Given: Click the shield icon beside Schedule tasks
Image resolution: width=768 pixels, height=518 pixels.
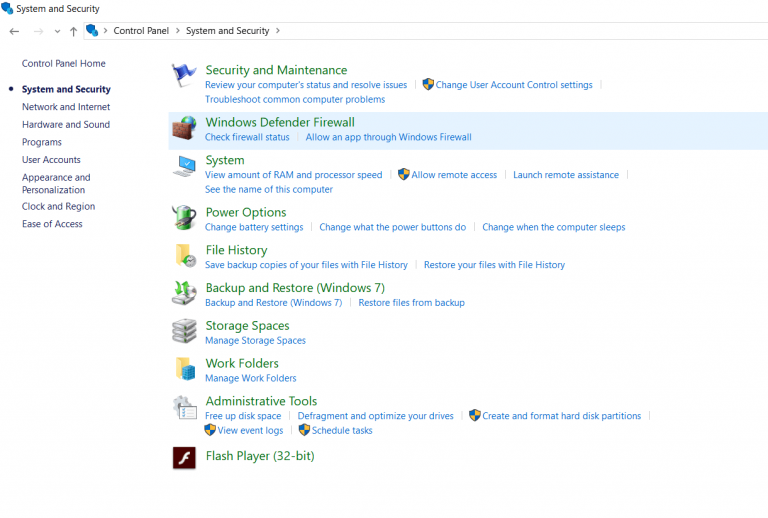Looking at the screenshot, I should coord(304,430).
